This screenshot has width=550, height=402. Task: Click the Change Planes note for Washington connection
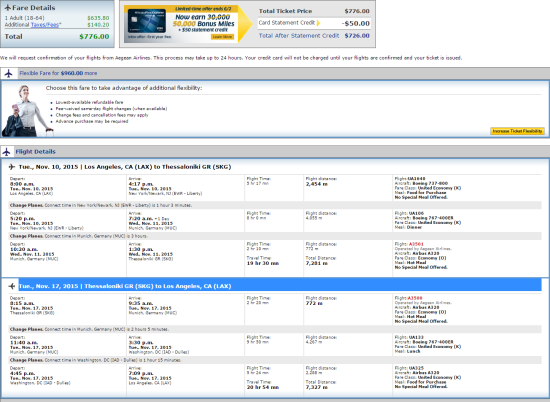pos(95,360)
